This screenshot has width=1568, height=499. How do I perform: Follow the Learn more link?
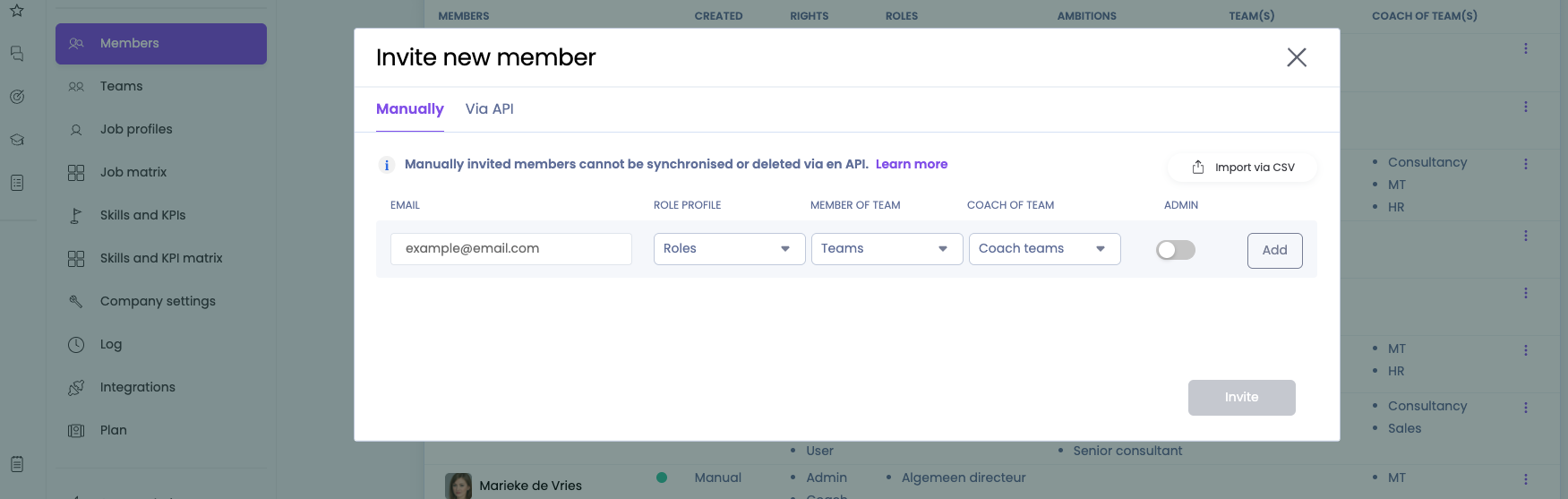click(911, 164)
